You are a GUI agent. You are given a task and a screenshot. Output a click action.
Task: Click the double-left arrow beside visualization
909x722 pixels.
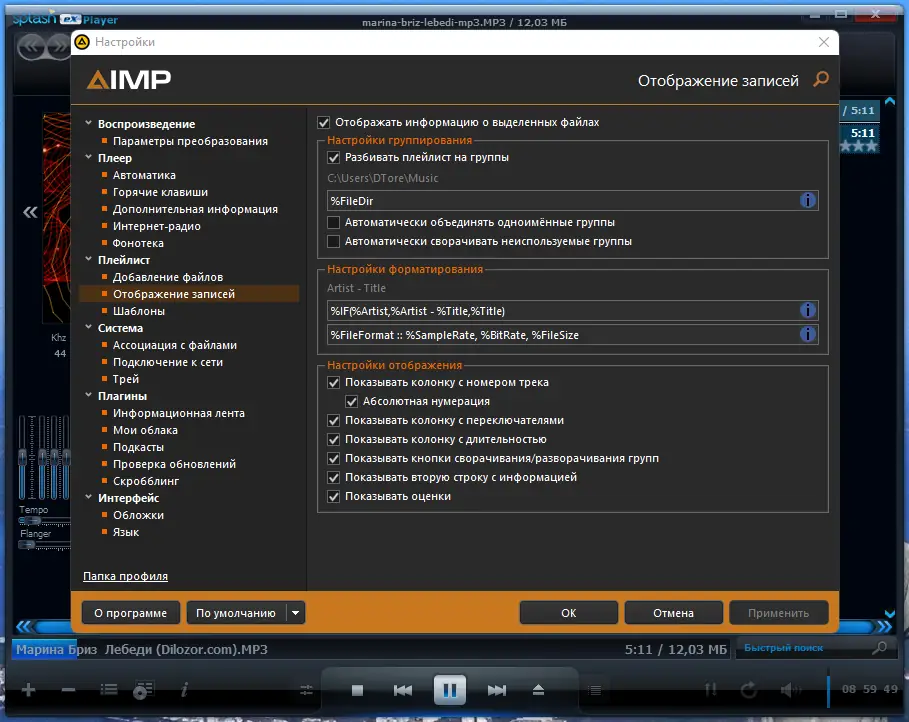pyautogui.click(x=30, y=212)
